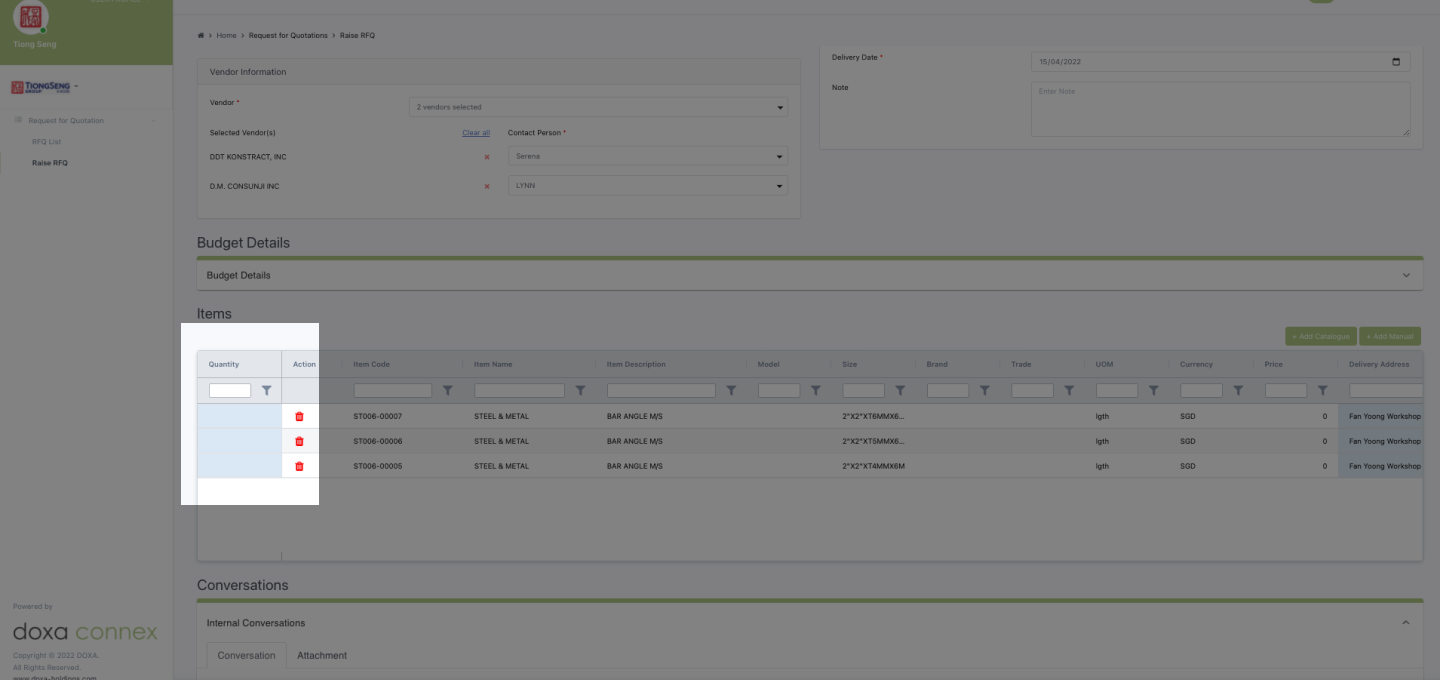
Task: Select the 2"X2"XT4MMX6M size cell
Action: (x=873, y=466)
